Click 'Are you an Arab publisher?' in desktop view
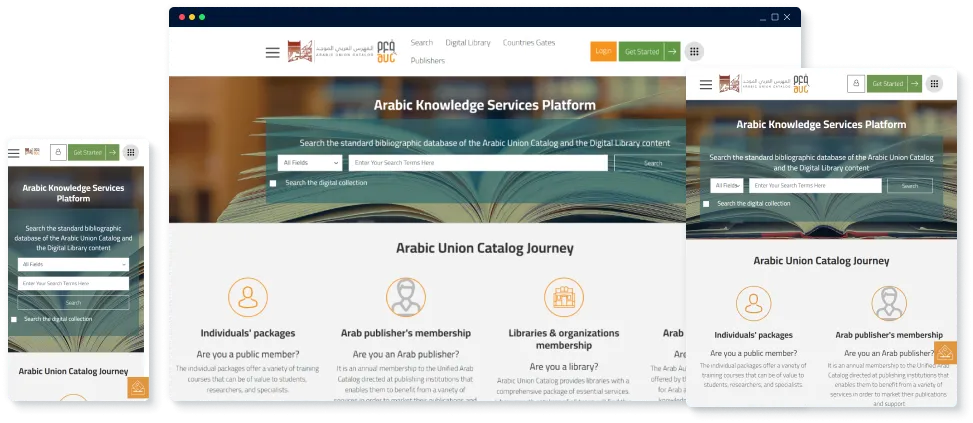This screenshot has height=423, width=973. pos(406,355)
